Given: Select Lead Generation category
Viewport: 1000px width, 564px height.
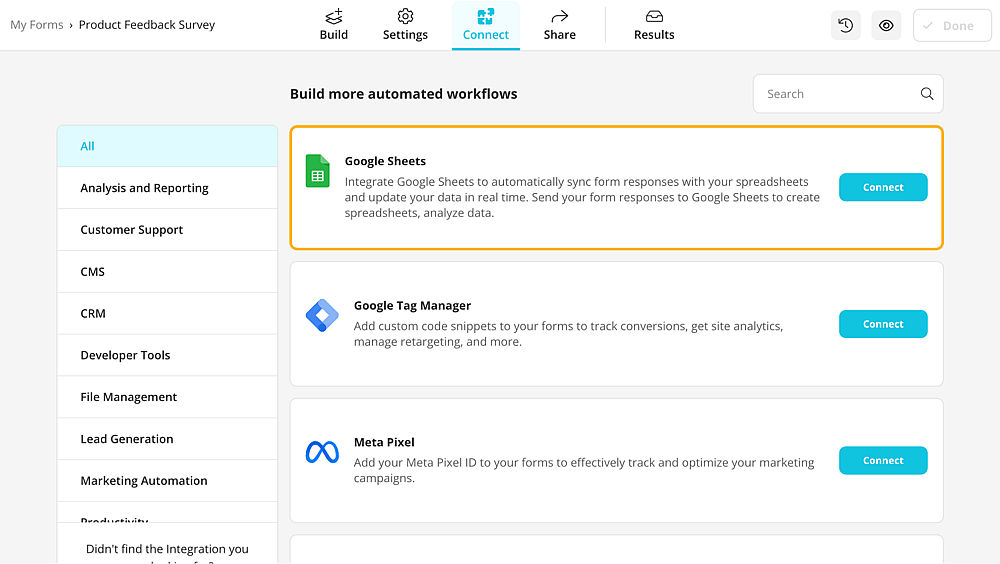Looking at the screenshot, I should point(167,439).
